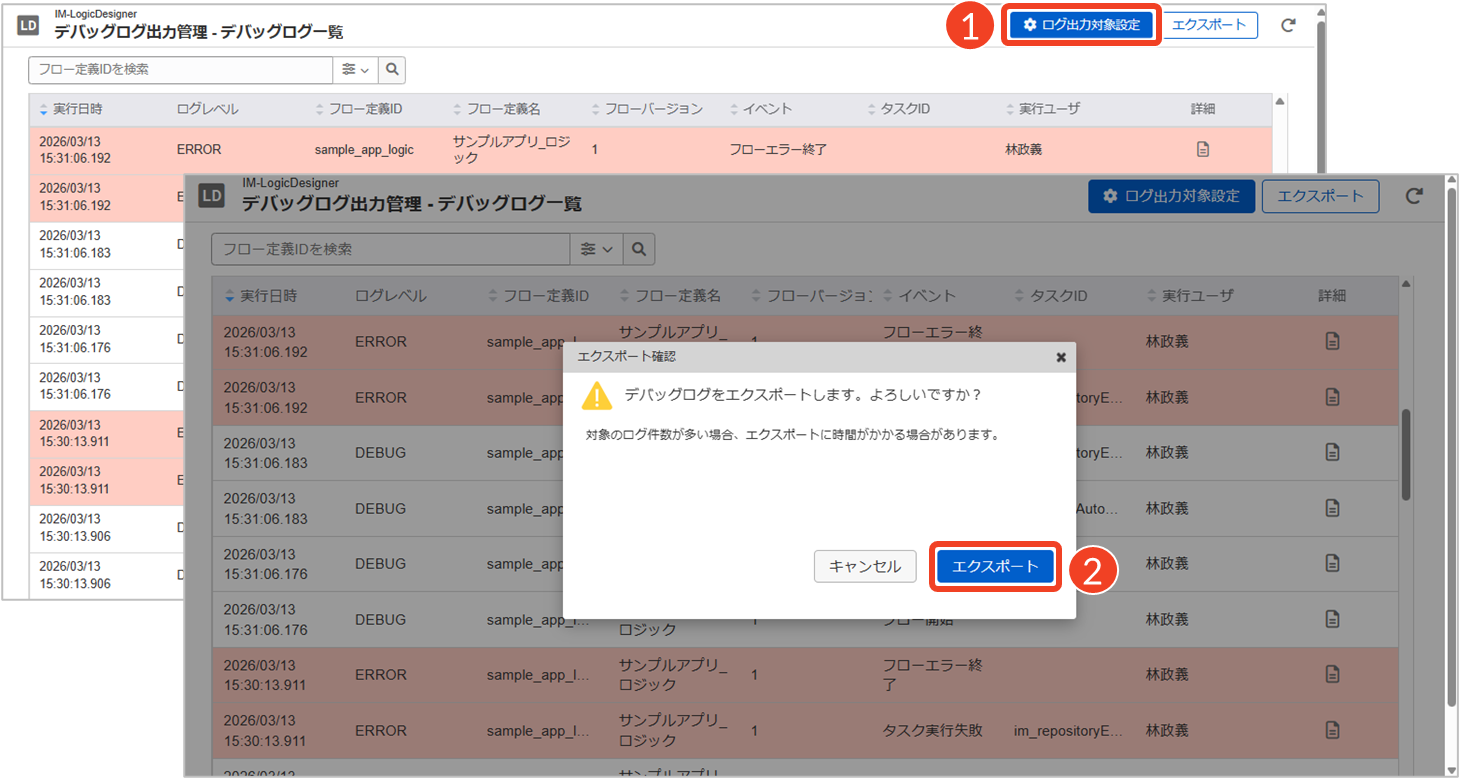Viewport: 1459px width, 779px height.
Task: Click the front window's vertical scrollbar thumb
Action: [x=1406, y=453]
